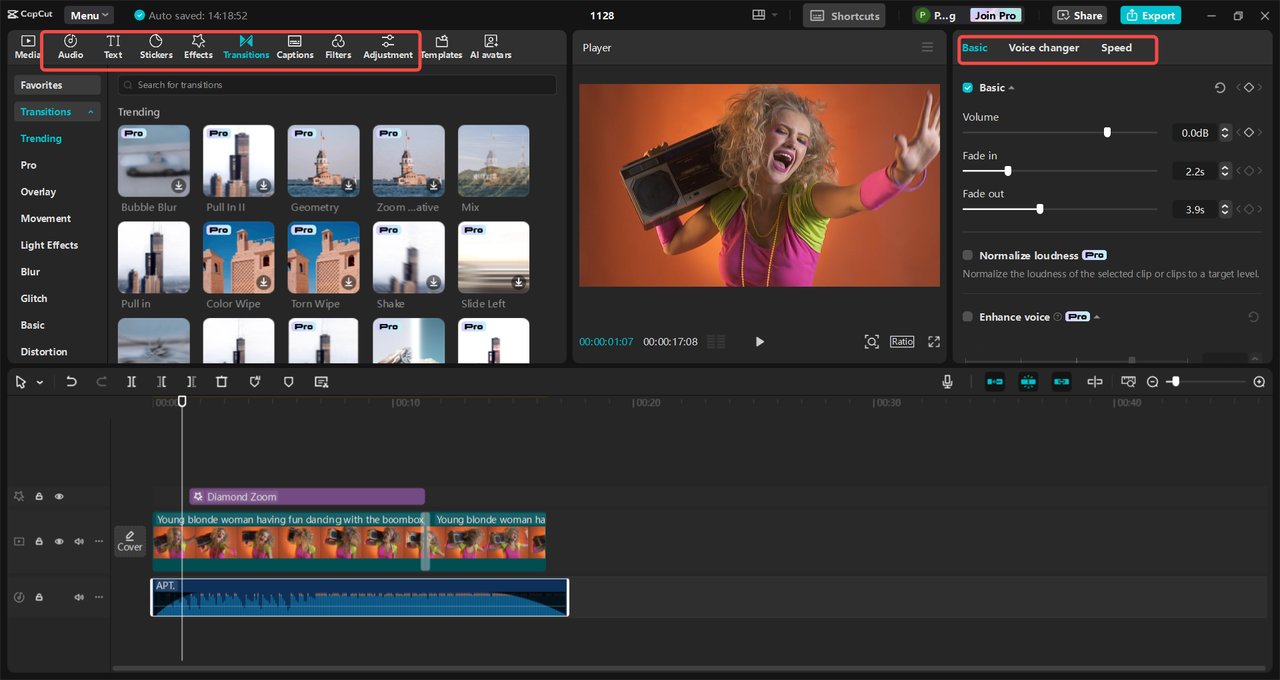The image size is (1280, 680).
Task: Click the Undo arrow in timeline toolbar
Action: coord(71,382)
